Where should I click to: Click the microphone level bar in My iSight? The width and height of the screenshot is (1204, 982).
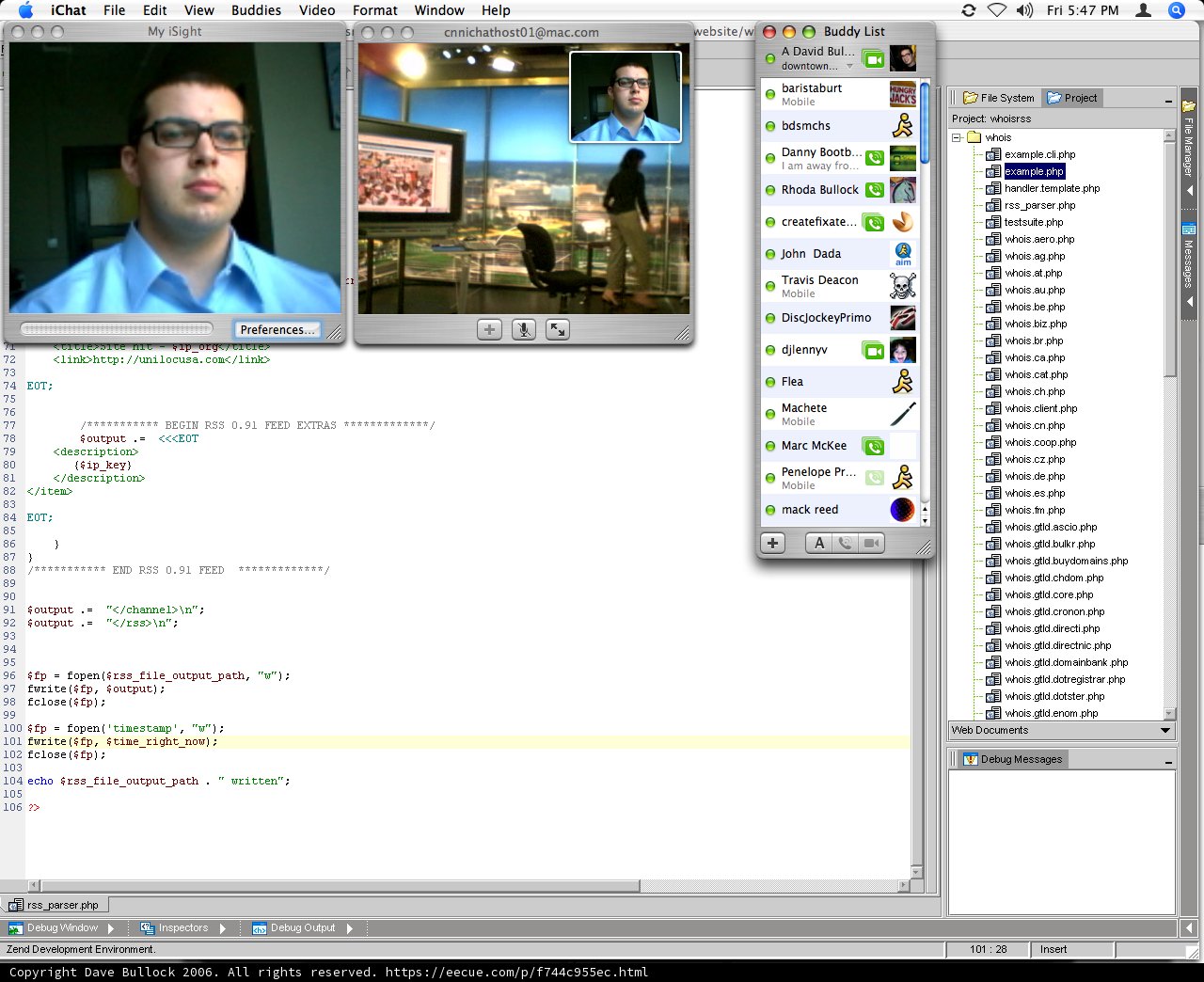click(x=117, y=329)
